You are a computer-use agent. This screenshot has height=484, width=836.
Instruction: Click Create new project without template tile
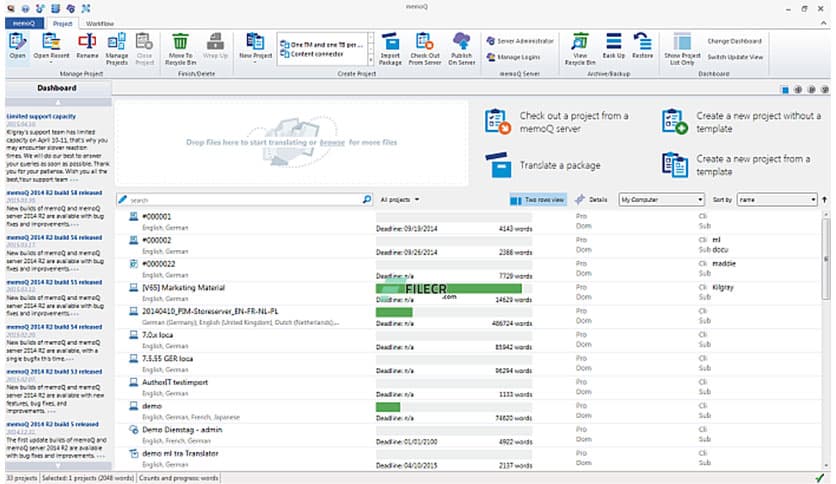(741, 122)
